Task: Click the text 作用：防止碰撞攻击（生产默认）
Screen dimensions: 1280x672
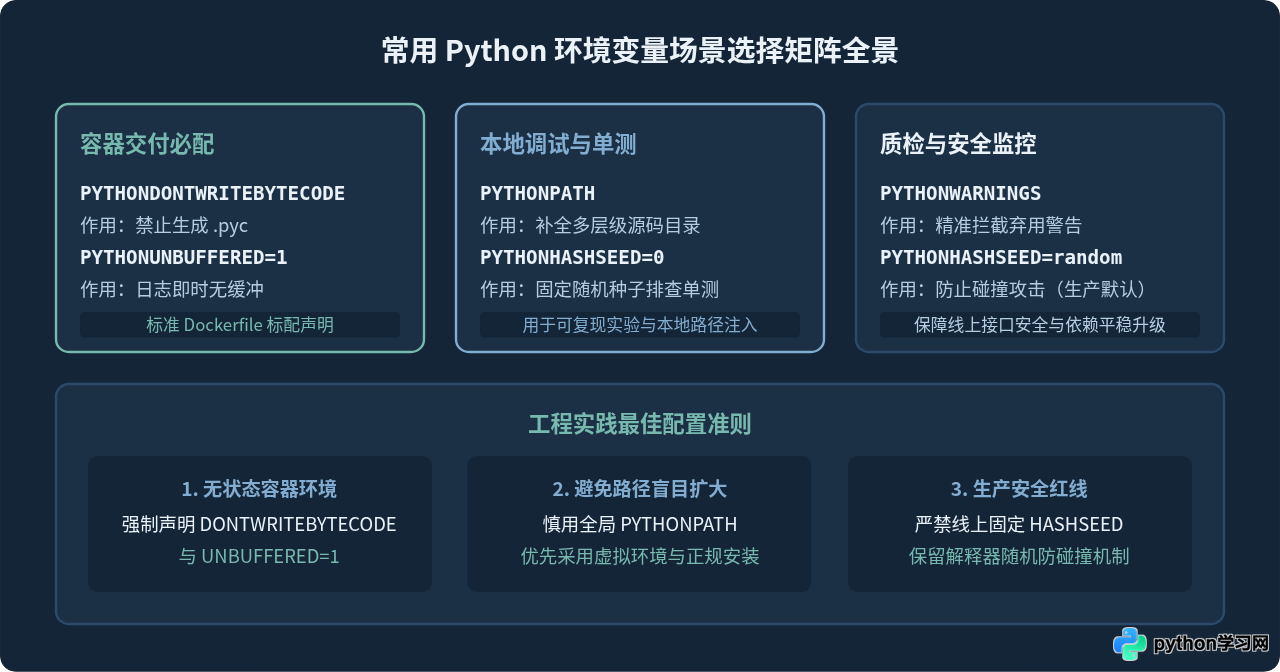Action: [x=1013, y=289]
